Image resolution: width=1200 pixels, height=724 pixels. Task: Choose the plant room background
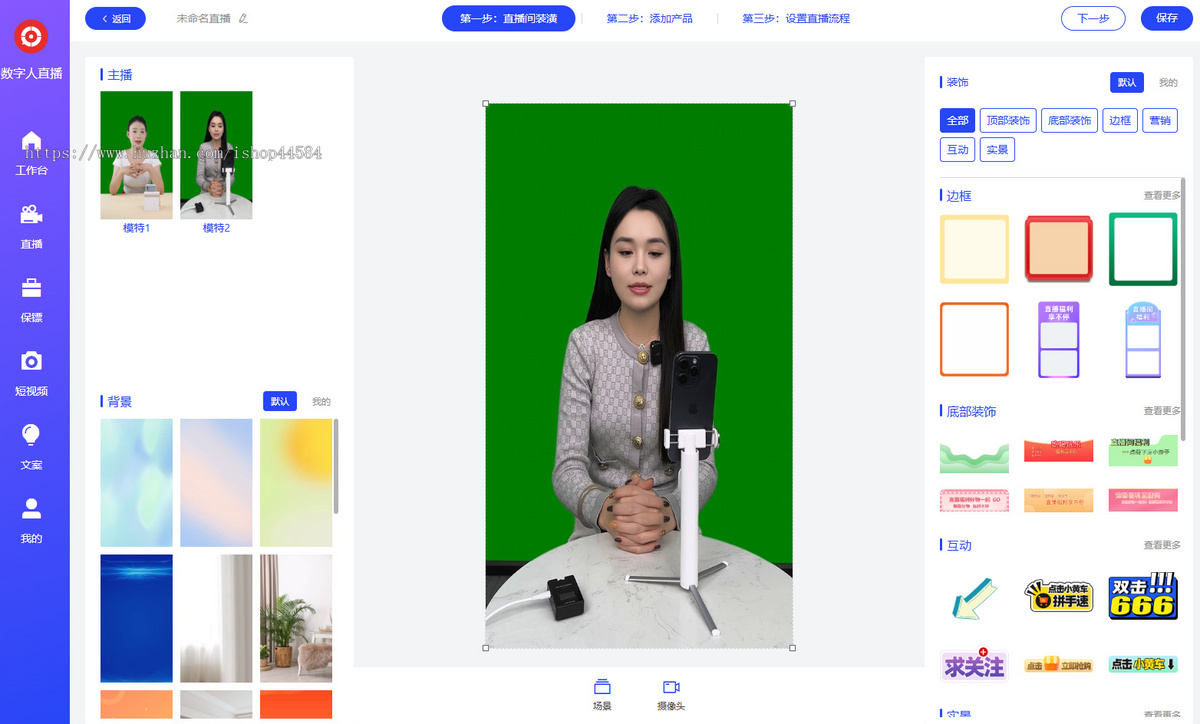click(x=296, y=618)
